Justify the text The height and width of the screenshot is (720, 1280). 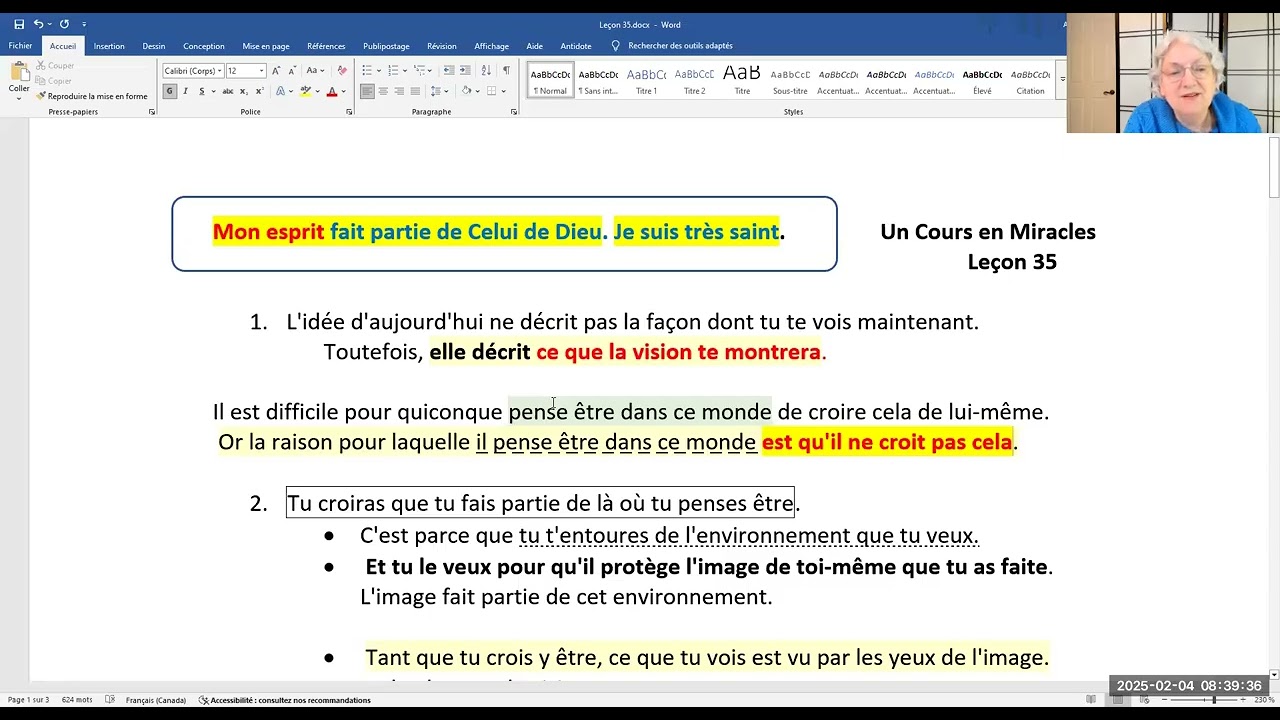pos(416,91)
